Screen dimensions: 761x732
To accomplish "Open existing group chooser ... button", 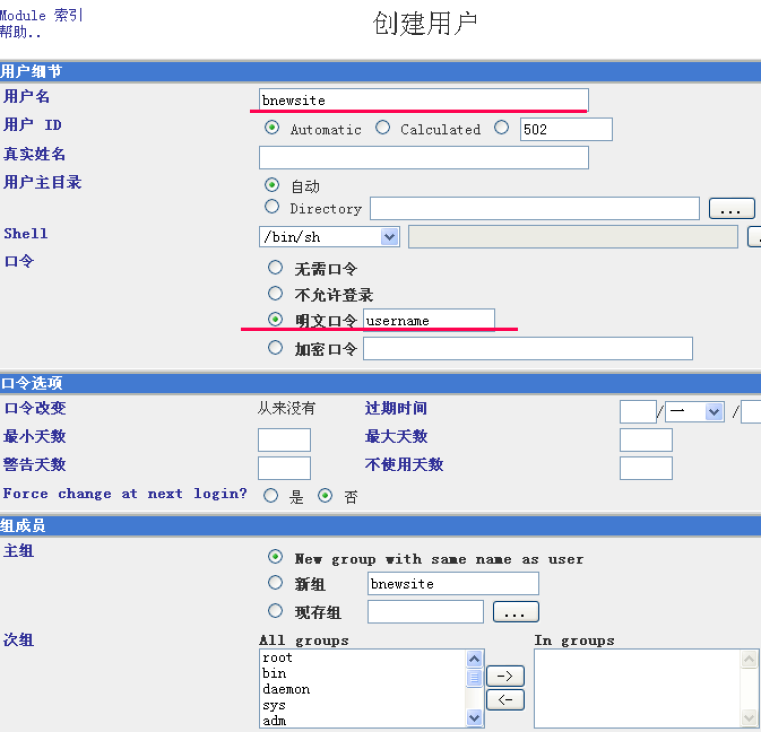I will pyautogui.click(x=515, y=612).
